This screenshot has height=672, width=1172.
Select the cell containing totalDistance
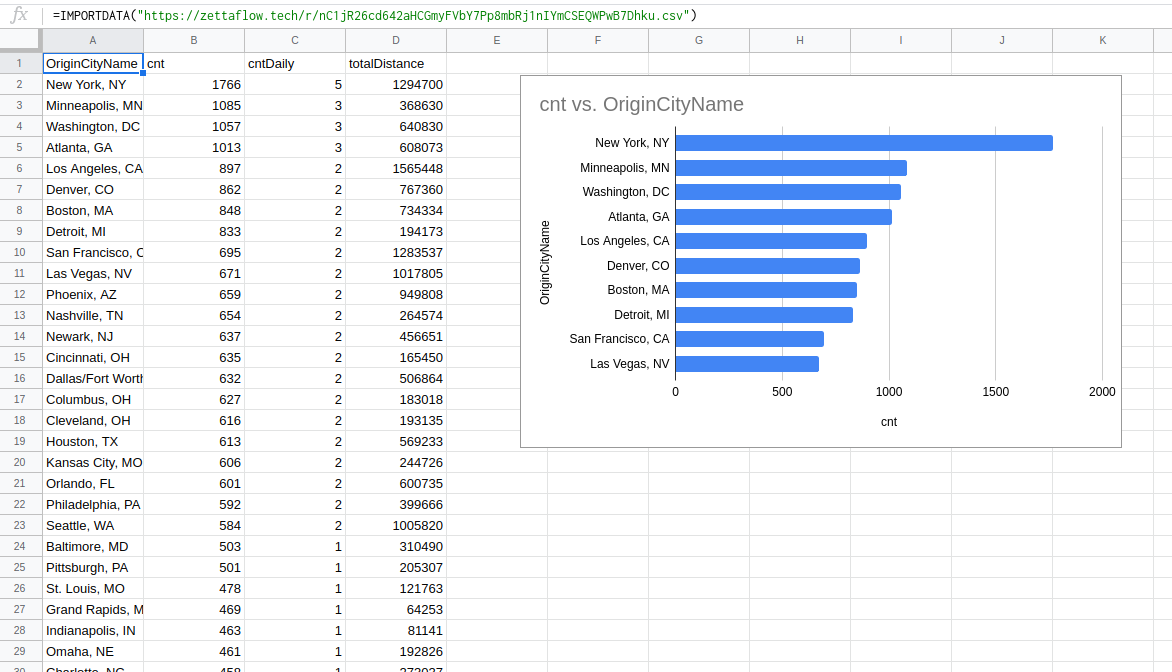396,63
